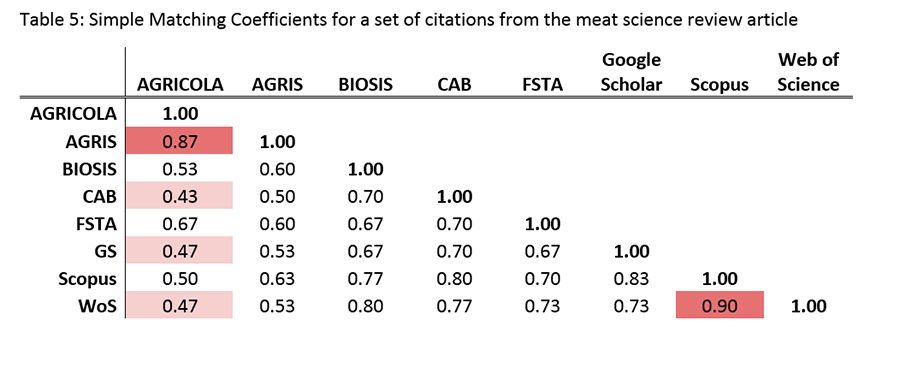
Task: Click the BIOSIS row label
Action: point(90,169)
